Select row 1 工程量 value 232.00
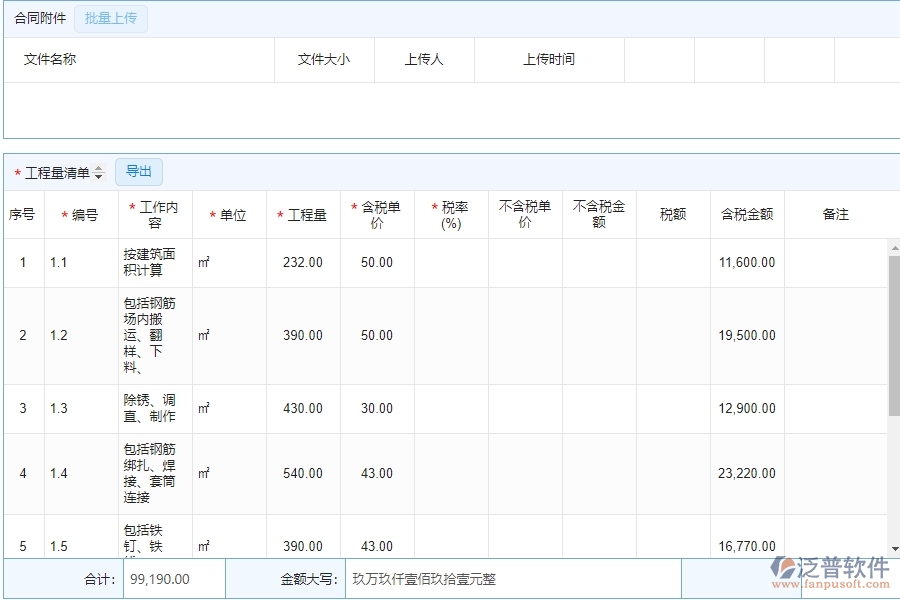Viewport: 900px width, 600px height. point(303,262)
